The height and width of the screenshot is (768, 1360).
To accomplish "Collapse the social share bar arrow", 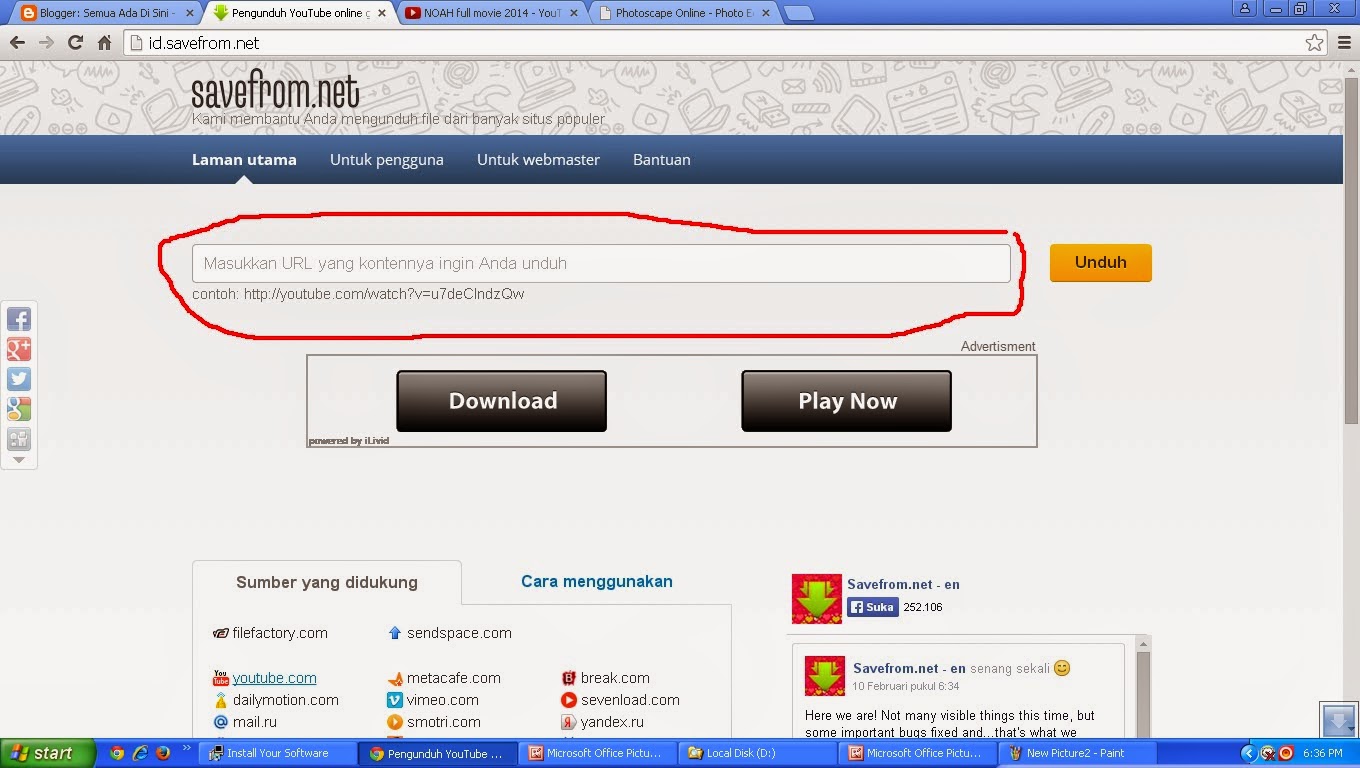I will (19, 460).
